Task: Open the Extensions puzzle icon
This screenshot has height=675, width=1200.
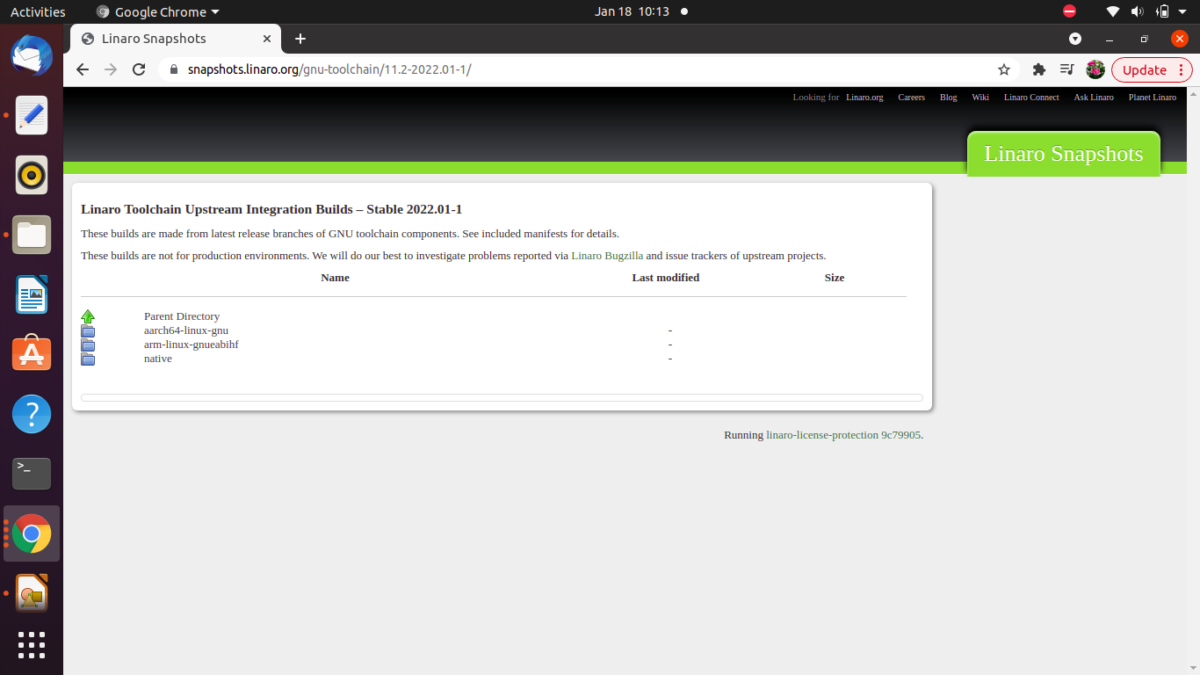Action: pos(1039,70)
